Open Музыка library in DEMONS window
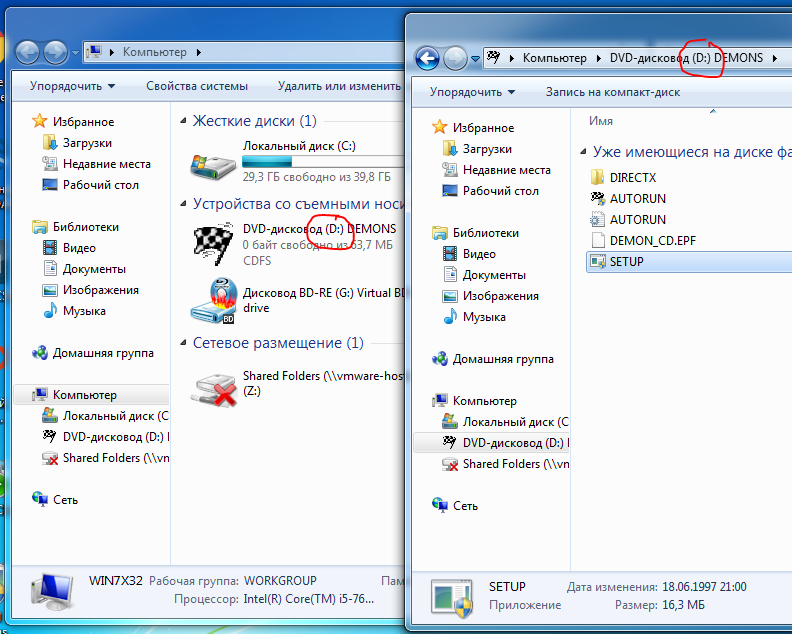792x634 pixels. [484, 317]
